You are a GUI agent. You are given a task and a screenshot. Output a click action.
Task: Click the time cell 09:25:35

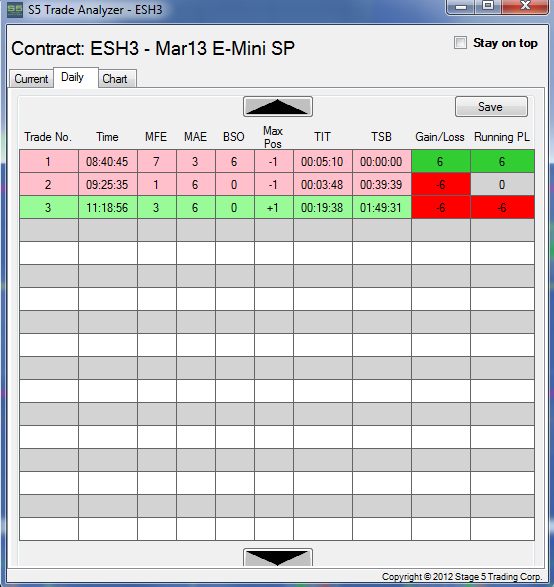(108, 184)
